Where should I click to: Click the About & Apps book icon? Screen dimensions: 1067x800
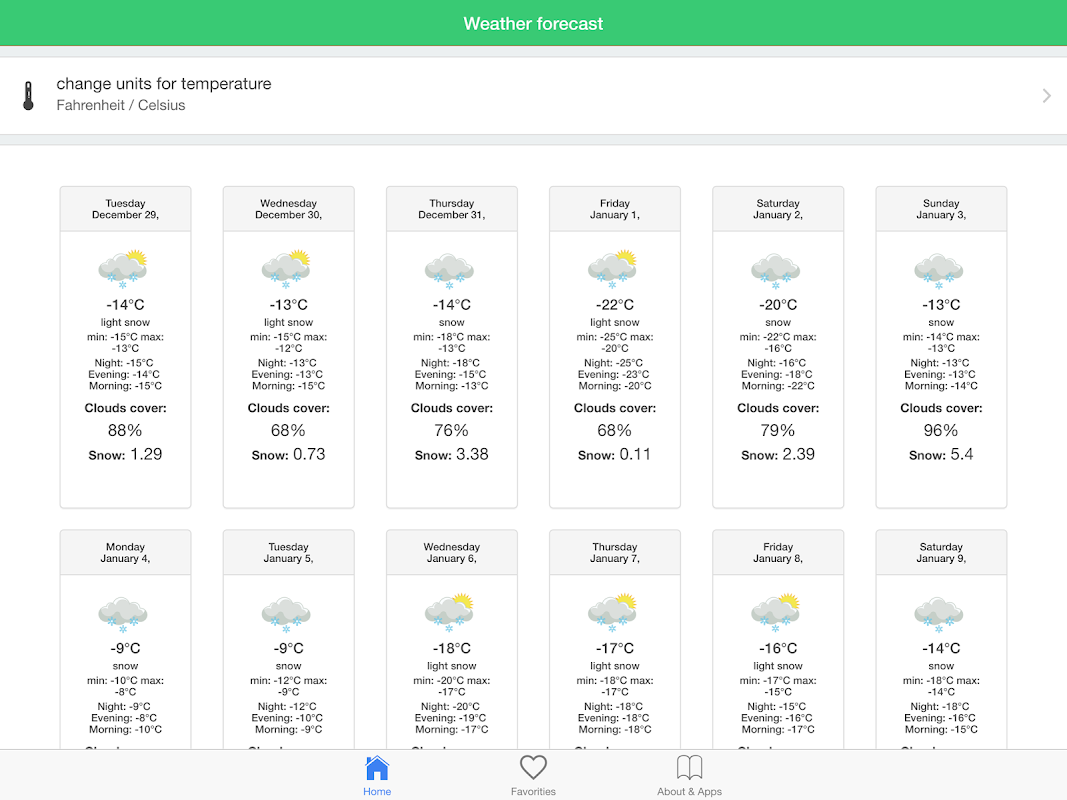(x=689, y=767)
